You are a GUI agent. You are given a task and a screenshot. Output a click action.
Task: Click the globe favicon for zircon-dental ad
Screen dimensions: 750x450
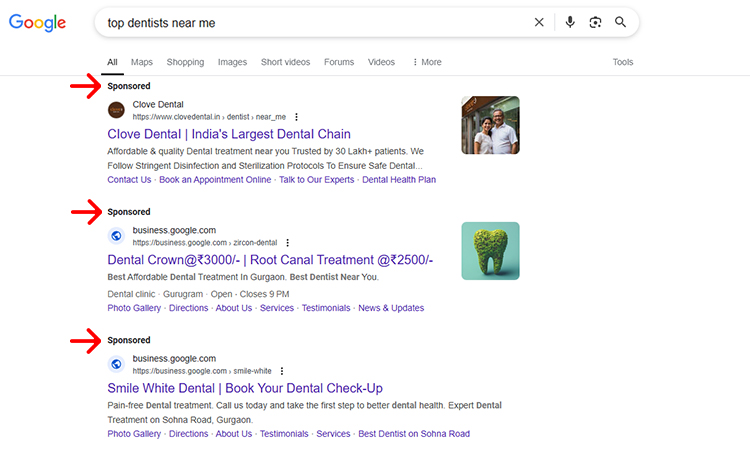[x=116, y=236]
